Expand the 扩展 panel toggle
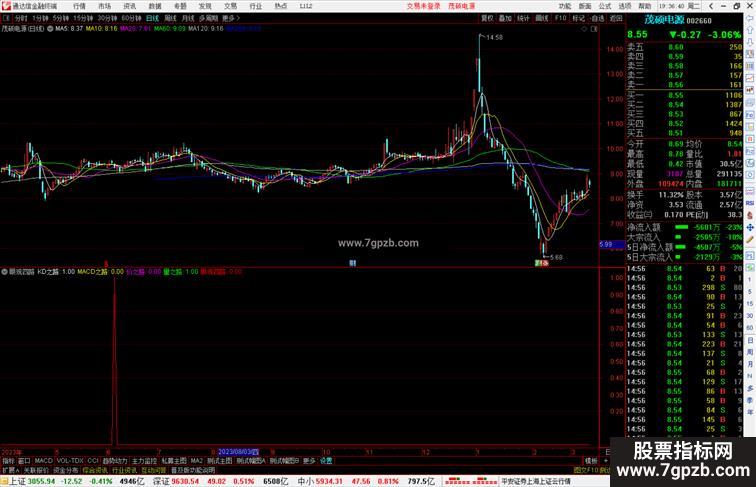This screenshot has width=756, height=487. click(10, 470)
